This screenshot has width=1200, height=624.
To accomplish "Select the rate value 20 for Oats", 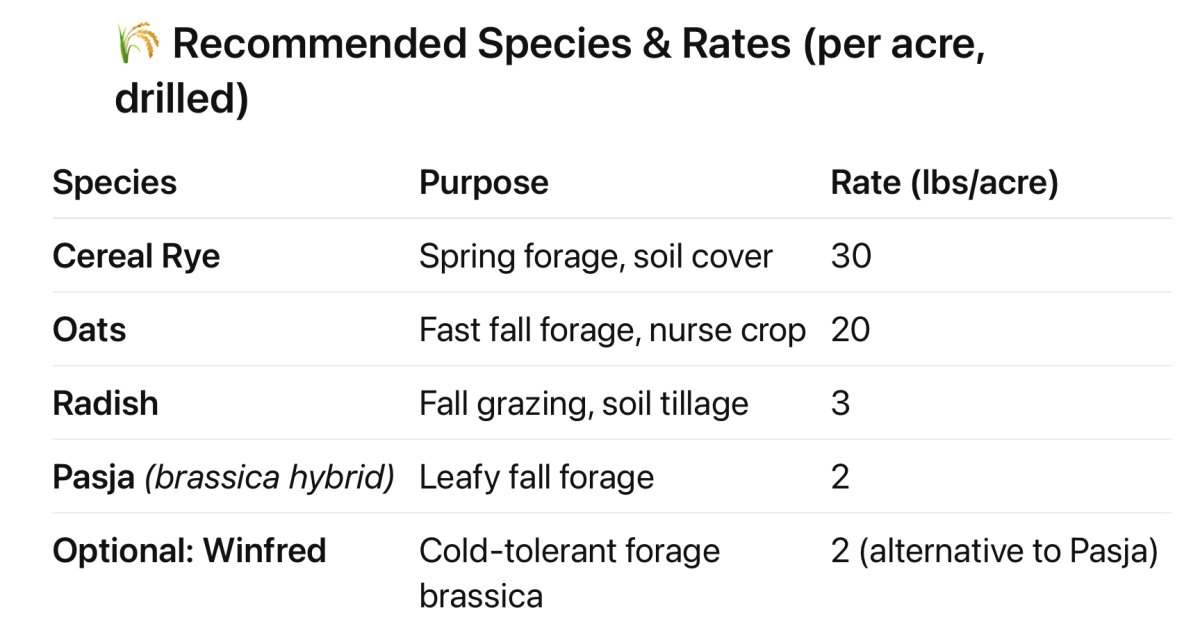I will (x=850, y=330).
